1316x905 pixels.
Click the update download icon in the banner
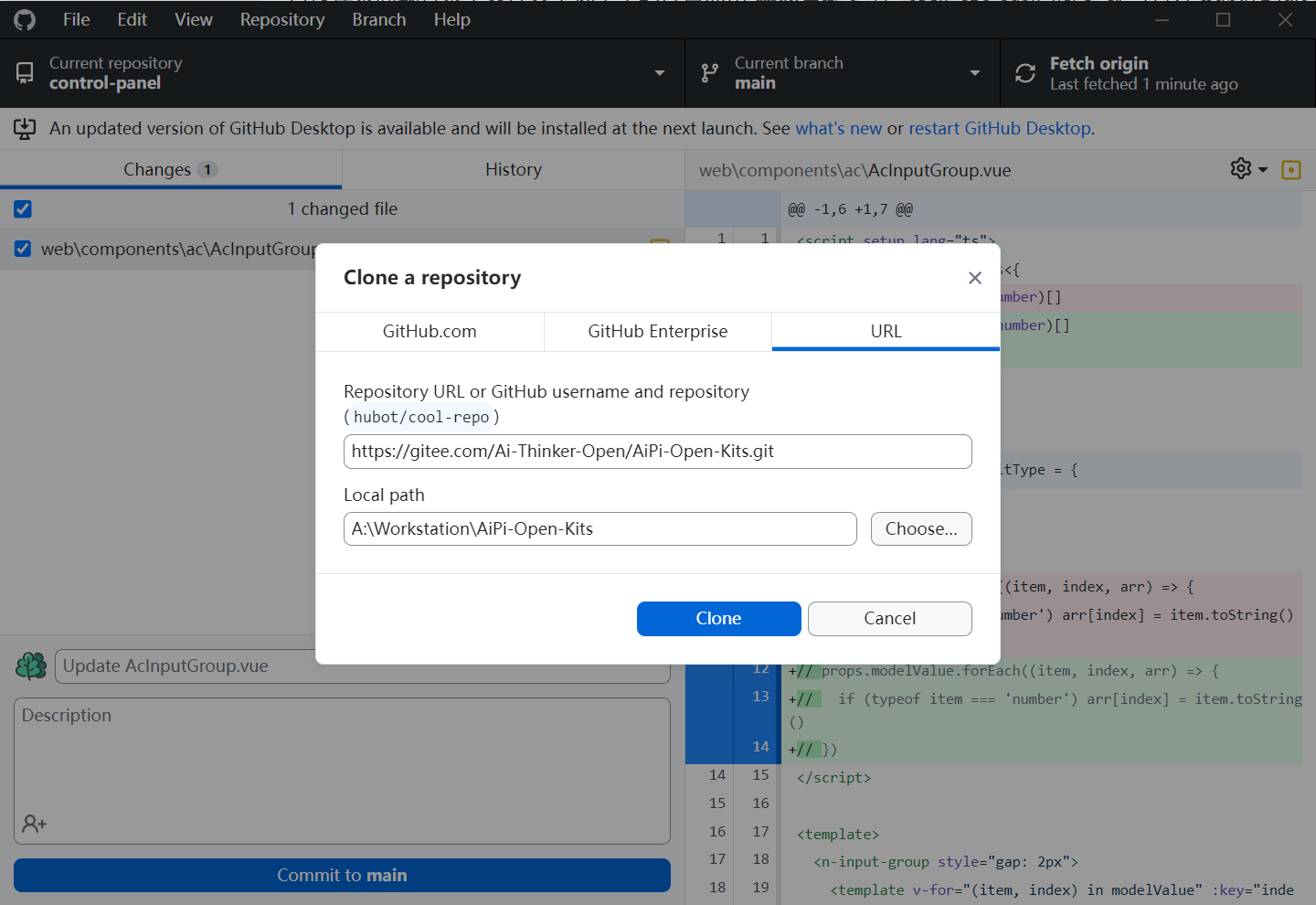pos(25,129)
